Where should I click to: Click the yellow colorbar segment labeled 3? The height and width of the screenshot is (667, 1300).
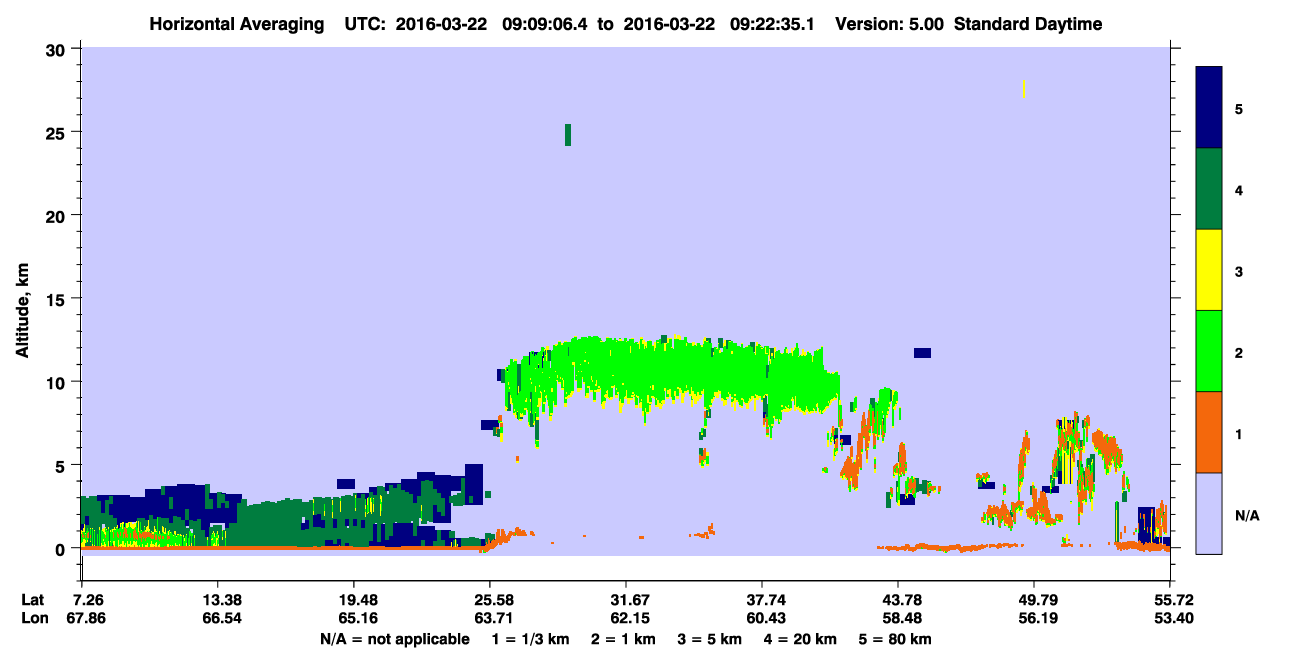(1209, 270)
